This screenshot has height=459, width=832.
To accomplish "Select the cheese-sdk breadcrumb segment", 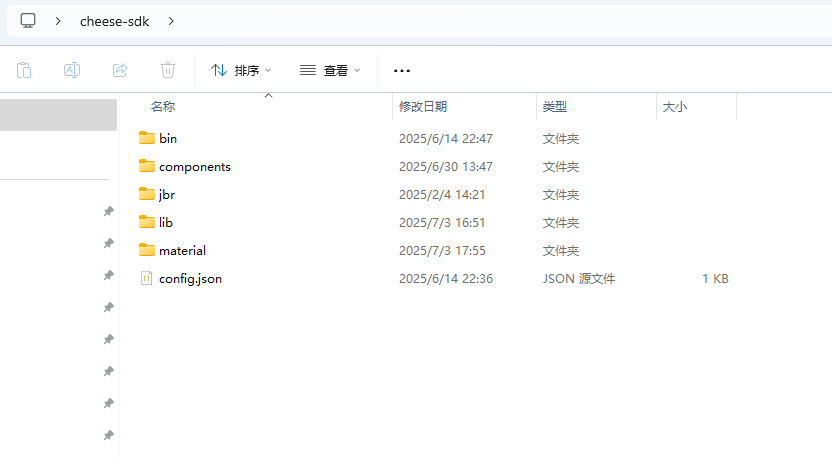I will 115,21.
